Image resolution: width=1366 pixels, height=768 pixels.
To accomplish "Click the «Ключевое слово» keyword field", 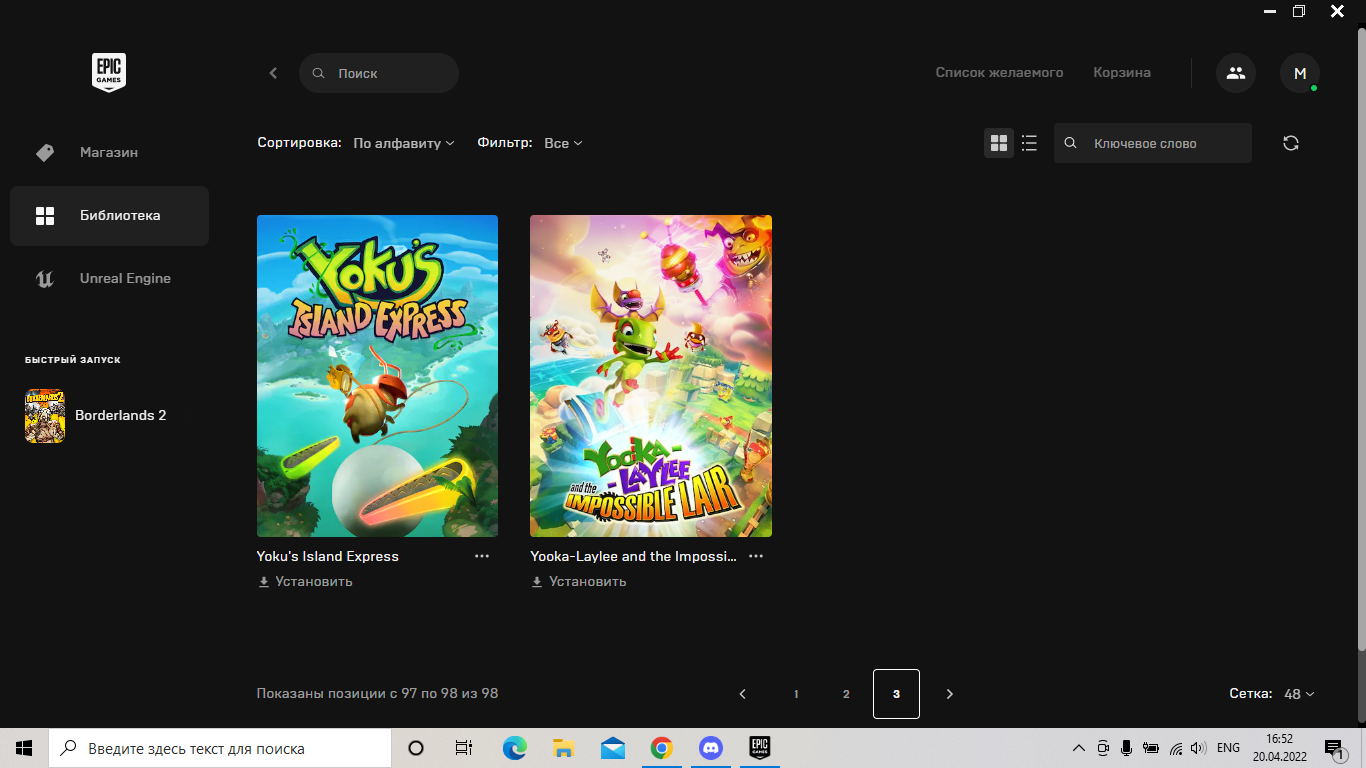I will click(x=1153, y=143).
